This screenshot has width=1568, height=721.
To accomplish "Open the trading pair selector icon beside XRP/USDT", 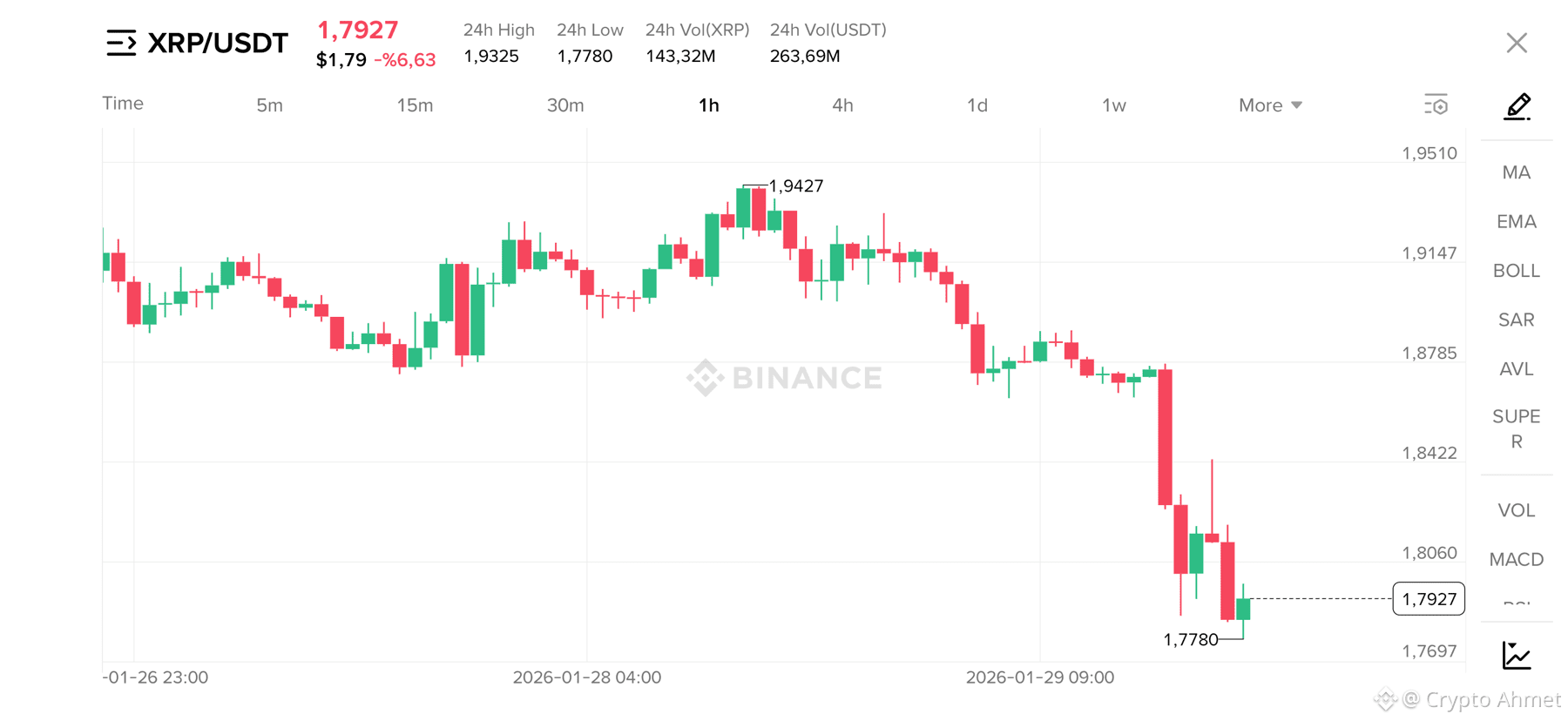I will coord(121,42).
